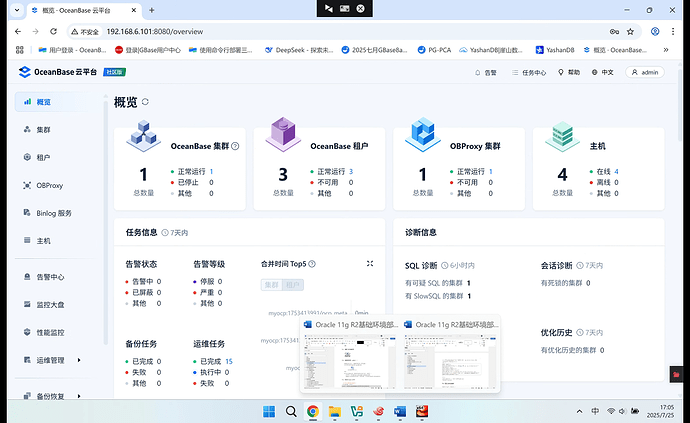Click the OBProxy 集群 blue icon
This screenshot has height=423, width=690.
[422, 134]
